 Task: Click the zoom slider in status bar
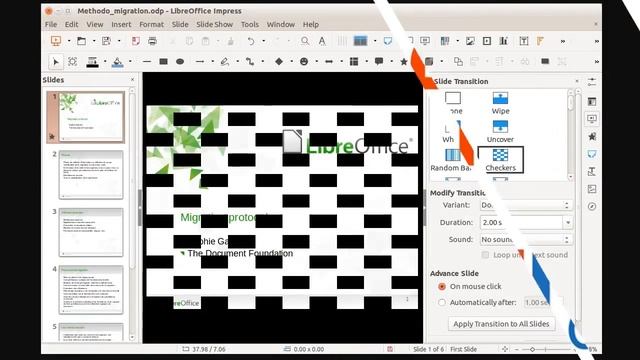pyautogui.click(x=544, y=349)
